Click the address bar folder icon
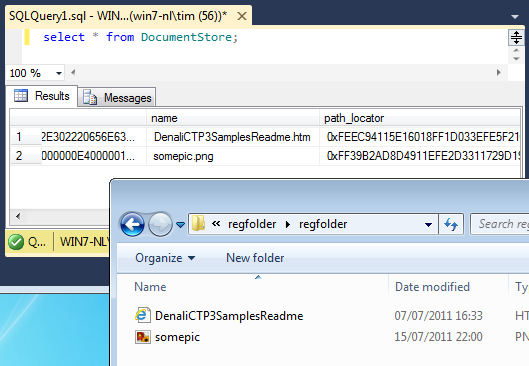 pyautogui.click(x=198, y=223)
